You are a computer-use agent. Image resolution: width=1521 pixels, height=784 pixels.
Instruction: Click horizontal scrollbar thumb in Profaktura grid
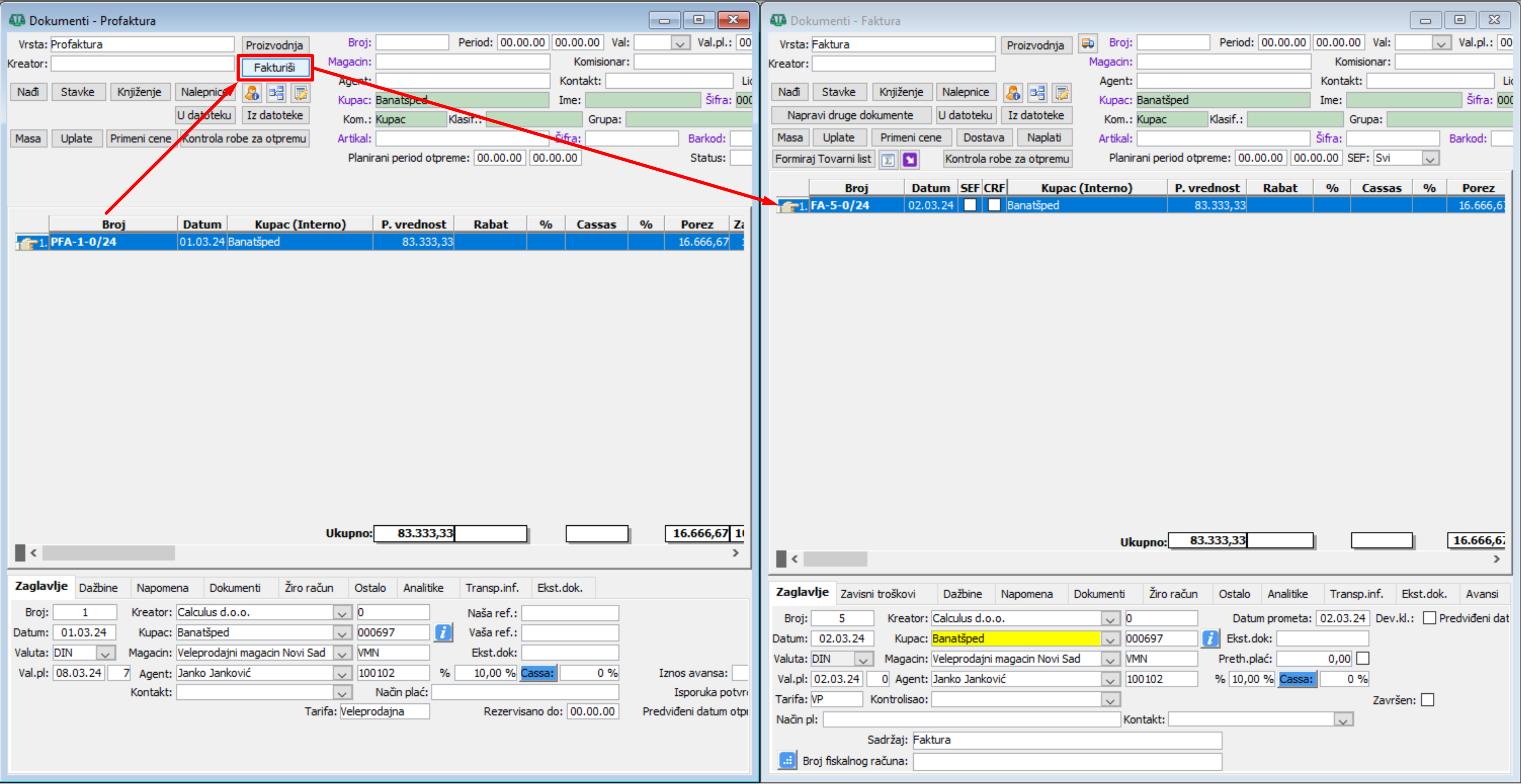(108, 553)
